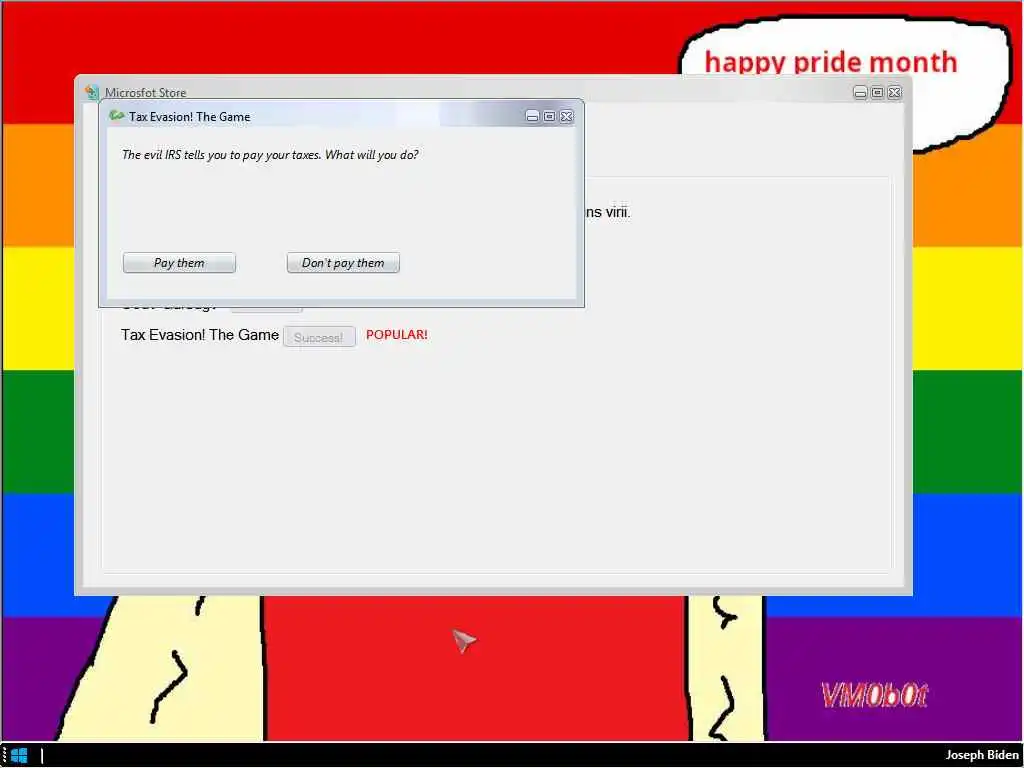Viewport: 1024px width, 768px height.
Task: Maximize the Microsfot Store window
Action: tap(877, 93)
